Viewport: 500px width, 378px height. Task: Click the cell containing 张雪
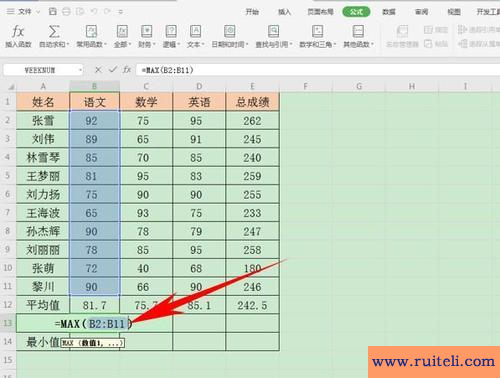click(43, 121)
